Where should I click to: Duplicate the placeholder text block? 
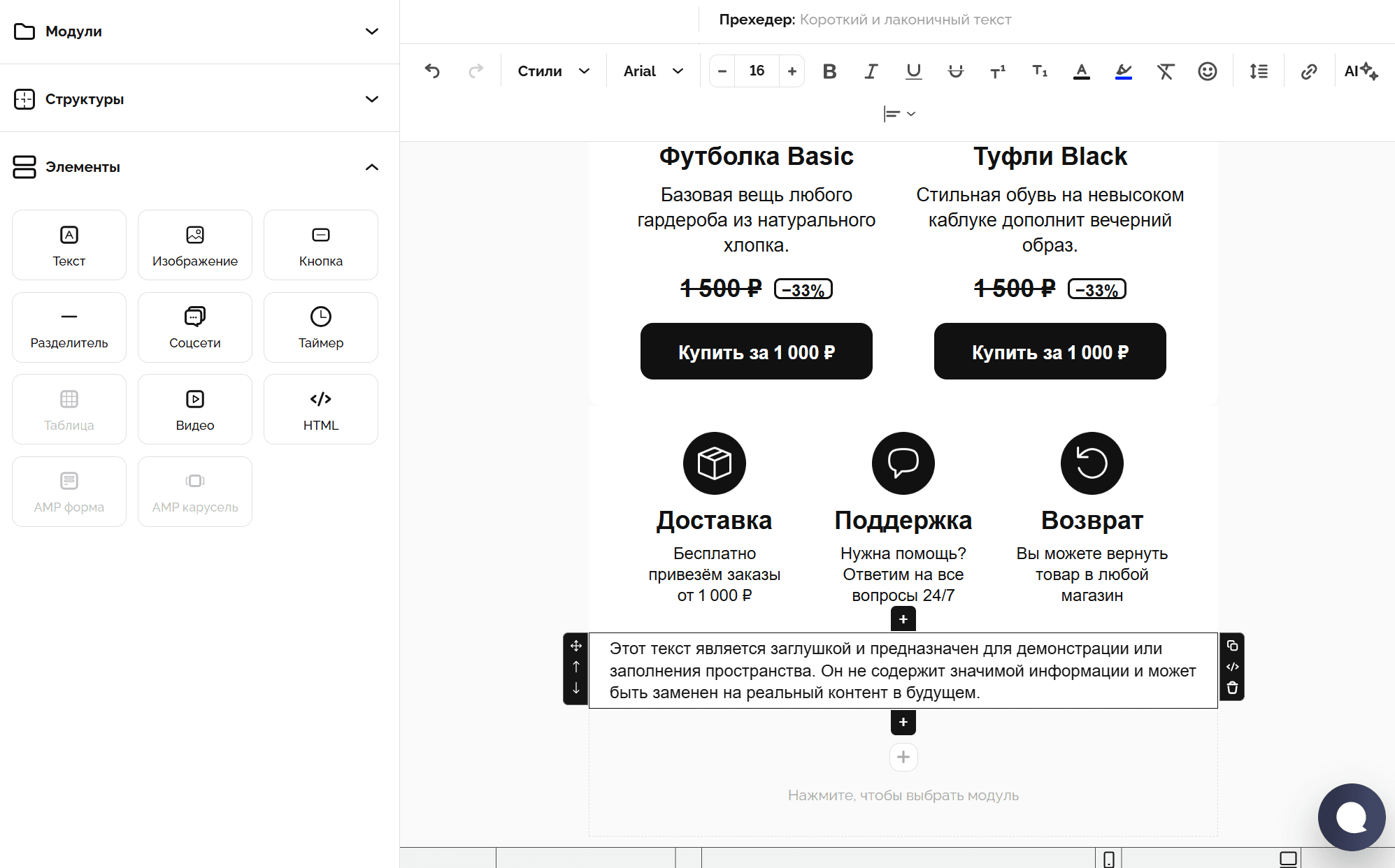pos(1232,646)
